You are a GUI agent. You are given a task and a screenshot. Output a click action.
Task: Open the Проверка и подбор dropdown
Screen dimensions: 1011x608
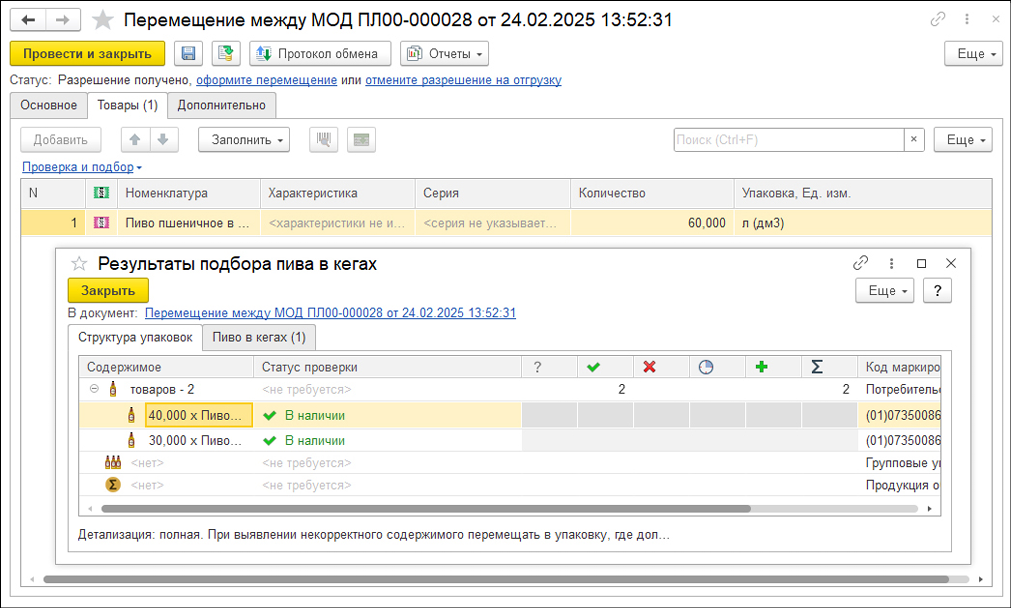click(x=82, y=167)
